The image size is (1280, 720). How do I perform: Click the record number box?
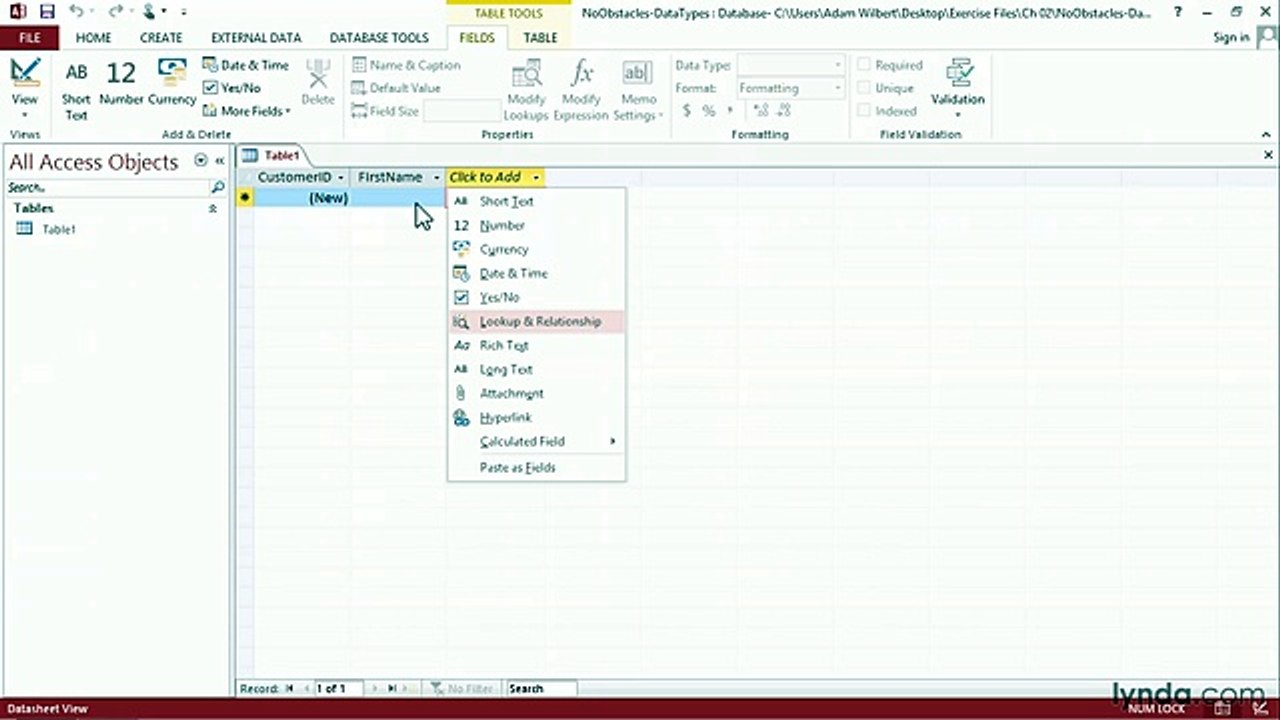click(338, 688)
